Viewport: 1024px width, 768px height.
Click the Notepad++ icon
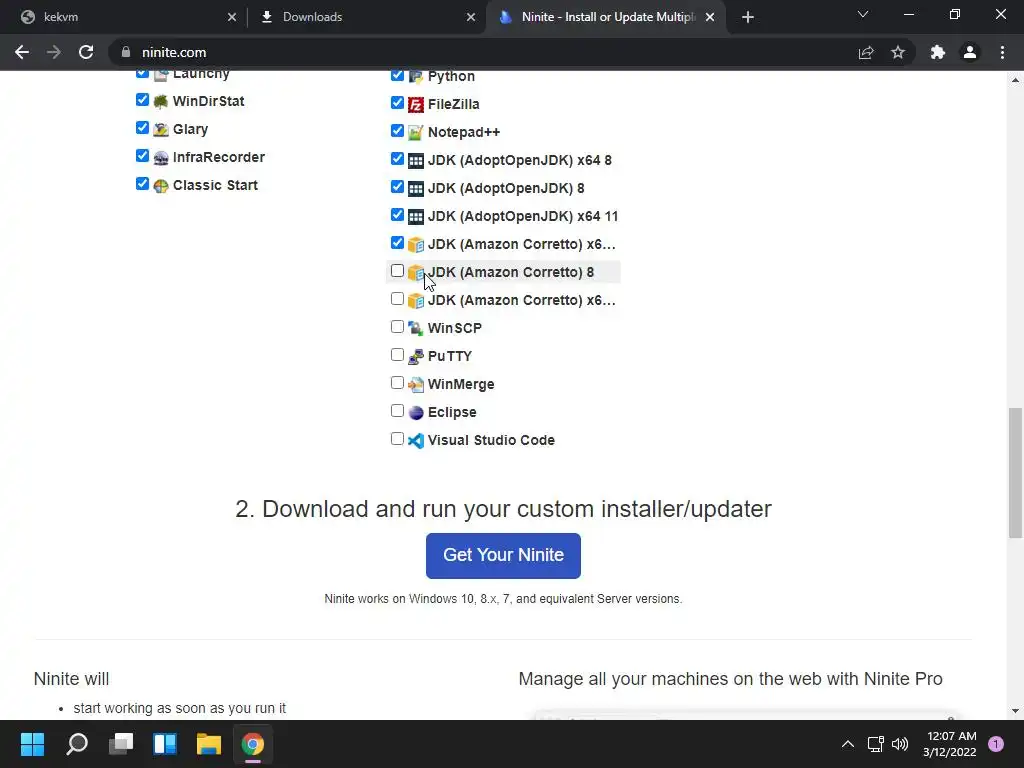(x=416, y=133)
